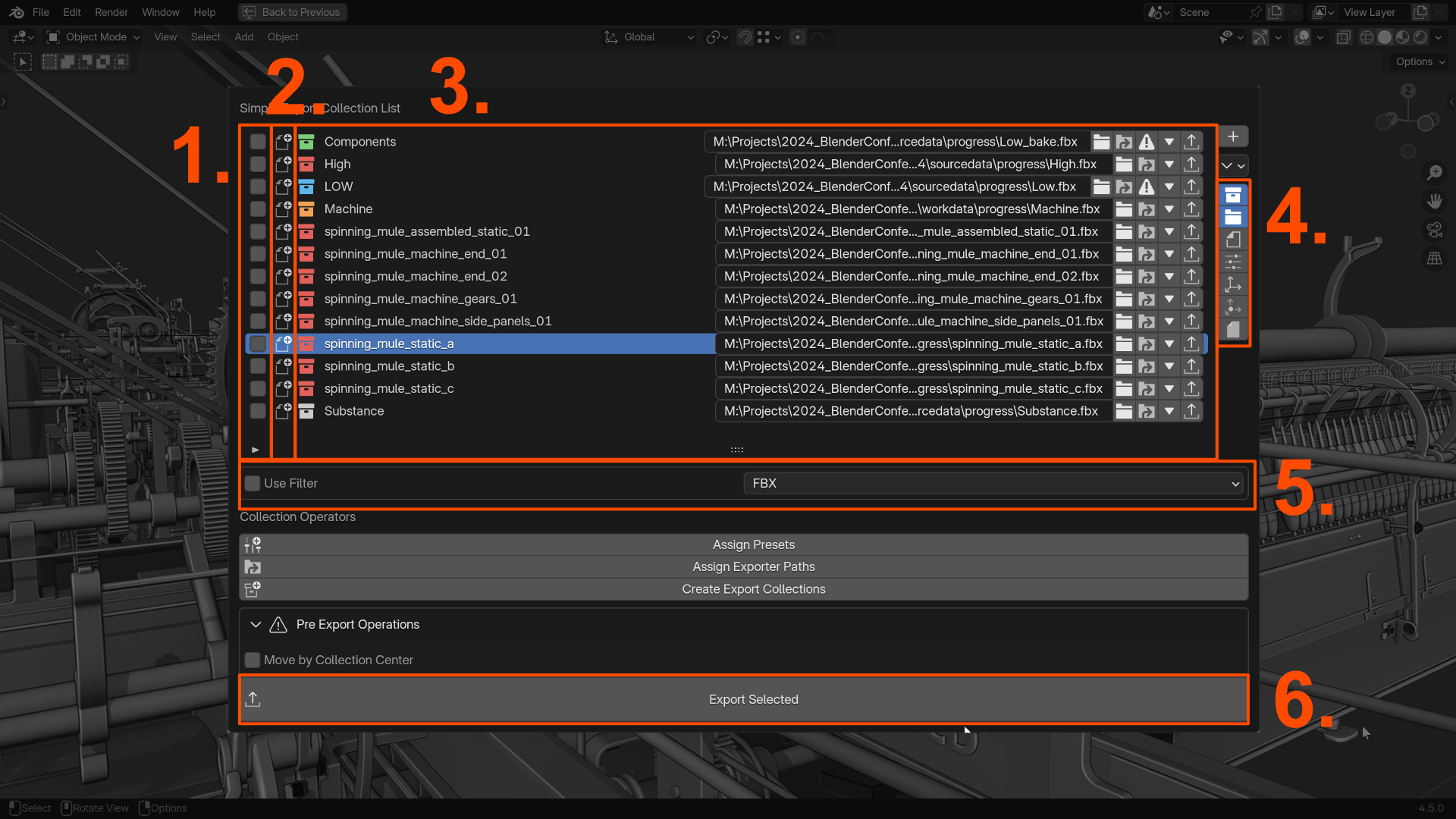Edit spinning_mule_static_c export path field
Viewport: 1456px width, 819px height.
point(914,388)
